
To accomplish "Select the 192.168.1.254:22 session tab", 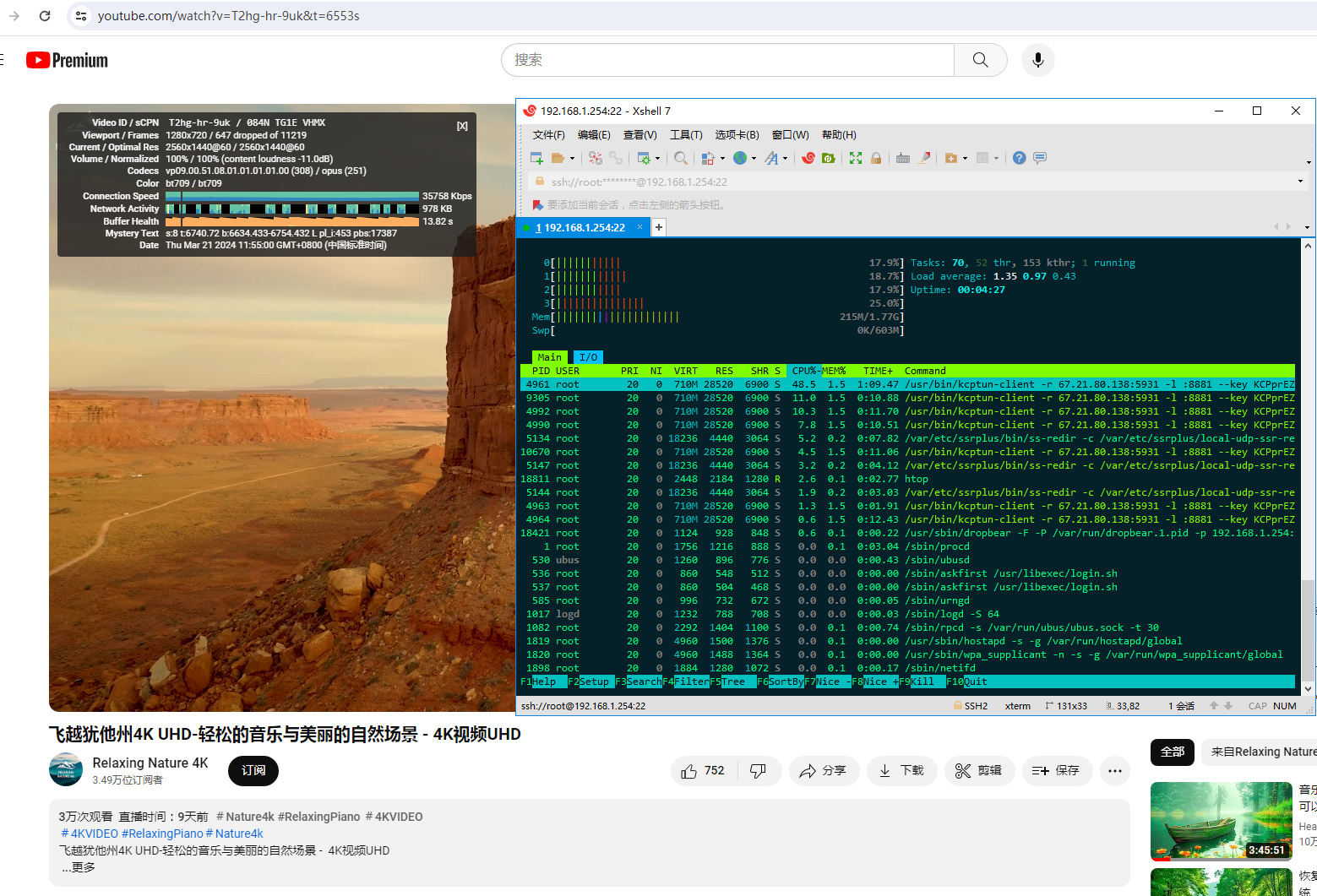I will pos(583,227).
